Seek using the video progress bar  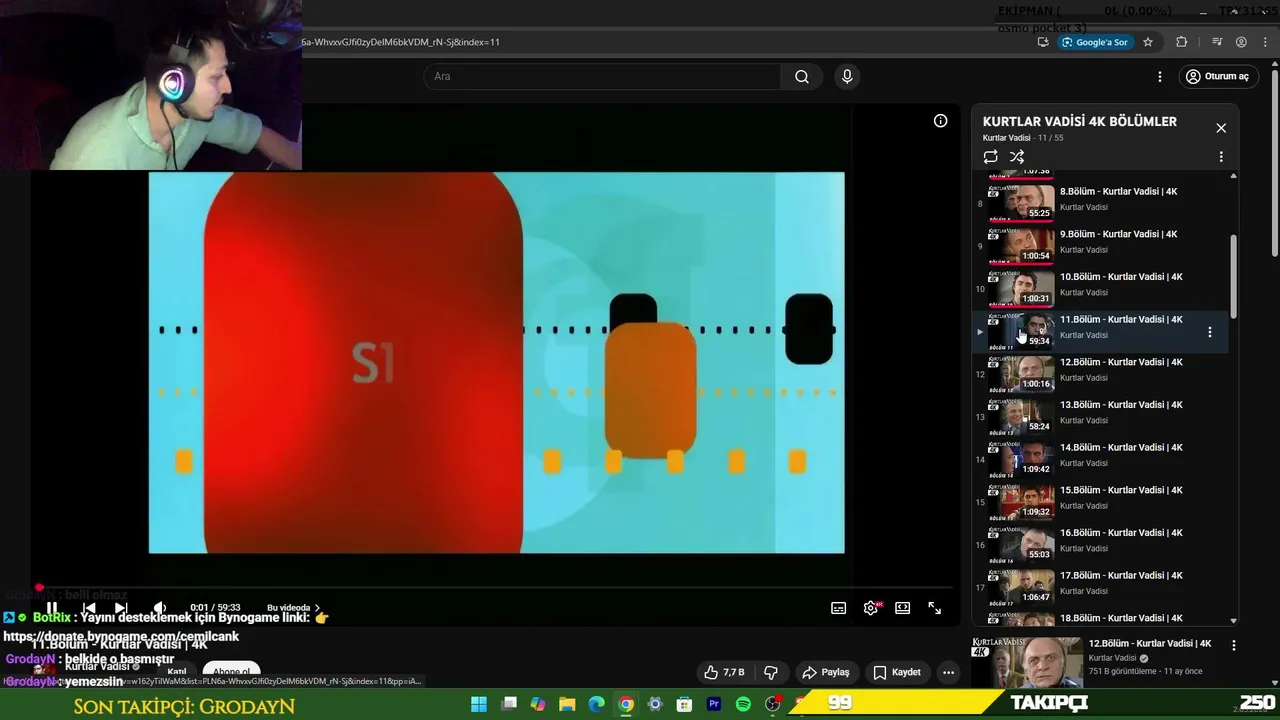click(496, 588)
